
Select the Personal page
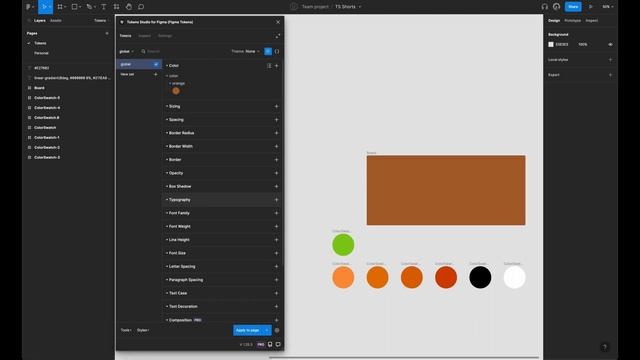click(x=41, y=53)
